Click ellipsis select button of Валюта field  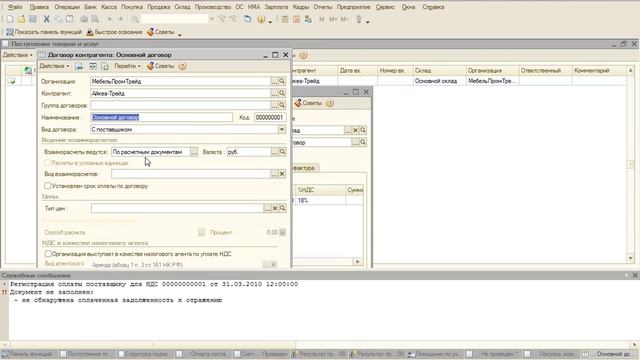(275, 151)
